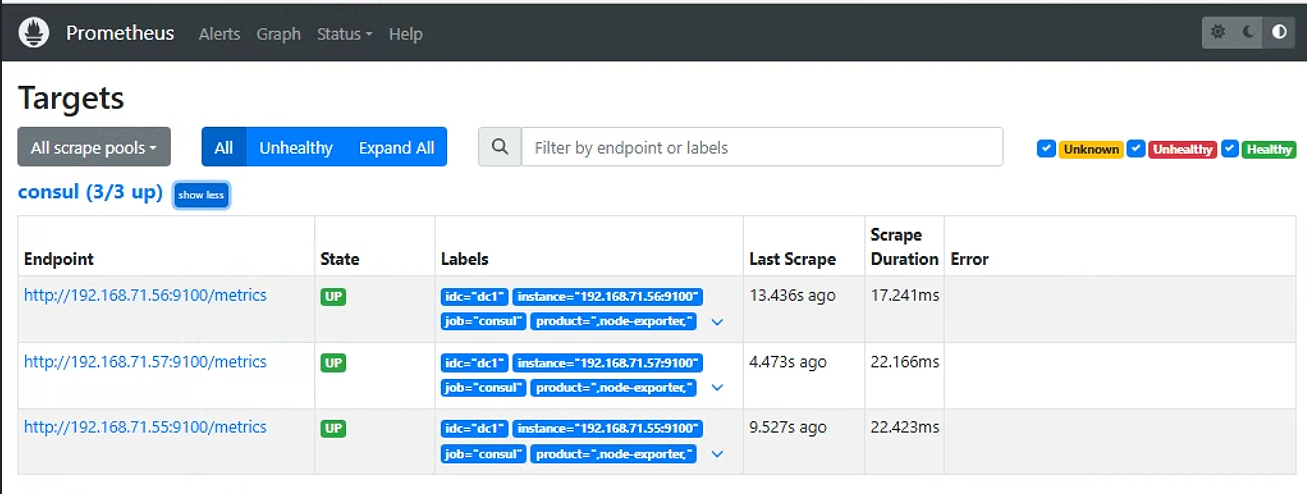The width and height of the screenshot is (1307, 494).
Task: Toggle the Unhealthy state checkbox
Action: point(1136,149)
